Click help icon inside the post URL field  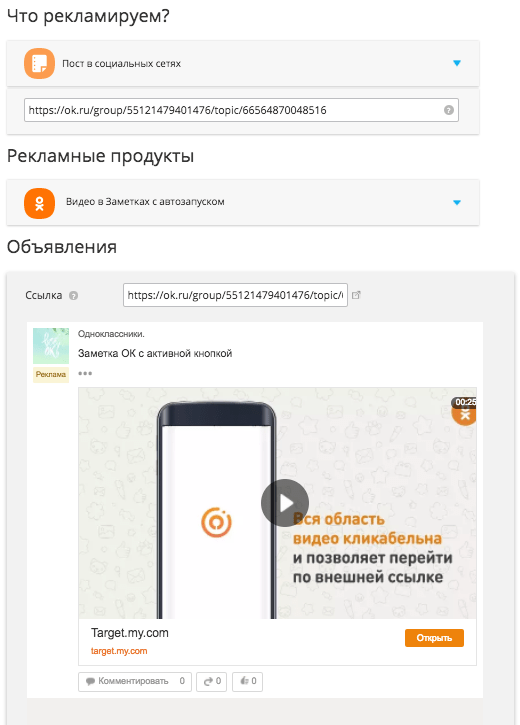pyautogui.click(x=448, y=110)
